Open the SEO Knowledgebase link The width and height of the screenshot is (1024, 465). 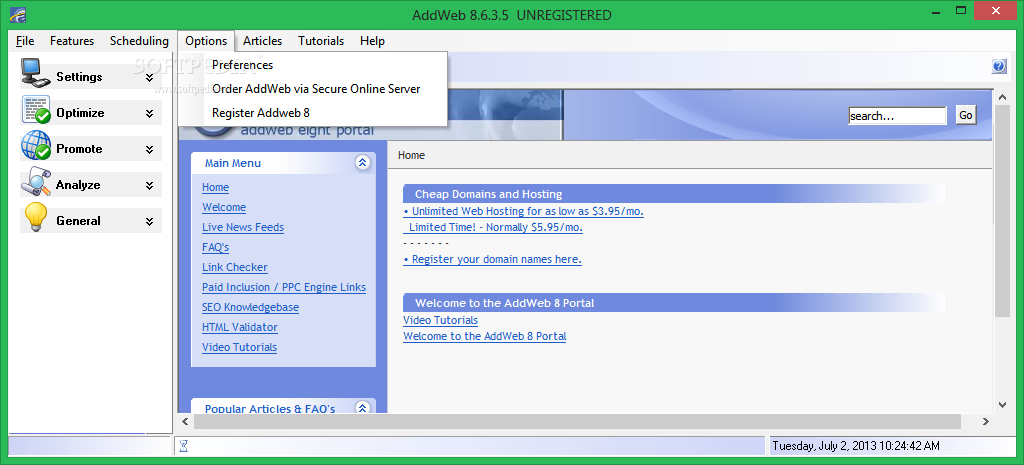tap(250, 307)
